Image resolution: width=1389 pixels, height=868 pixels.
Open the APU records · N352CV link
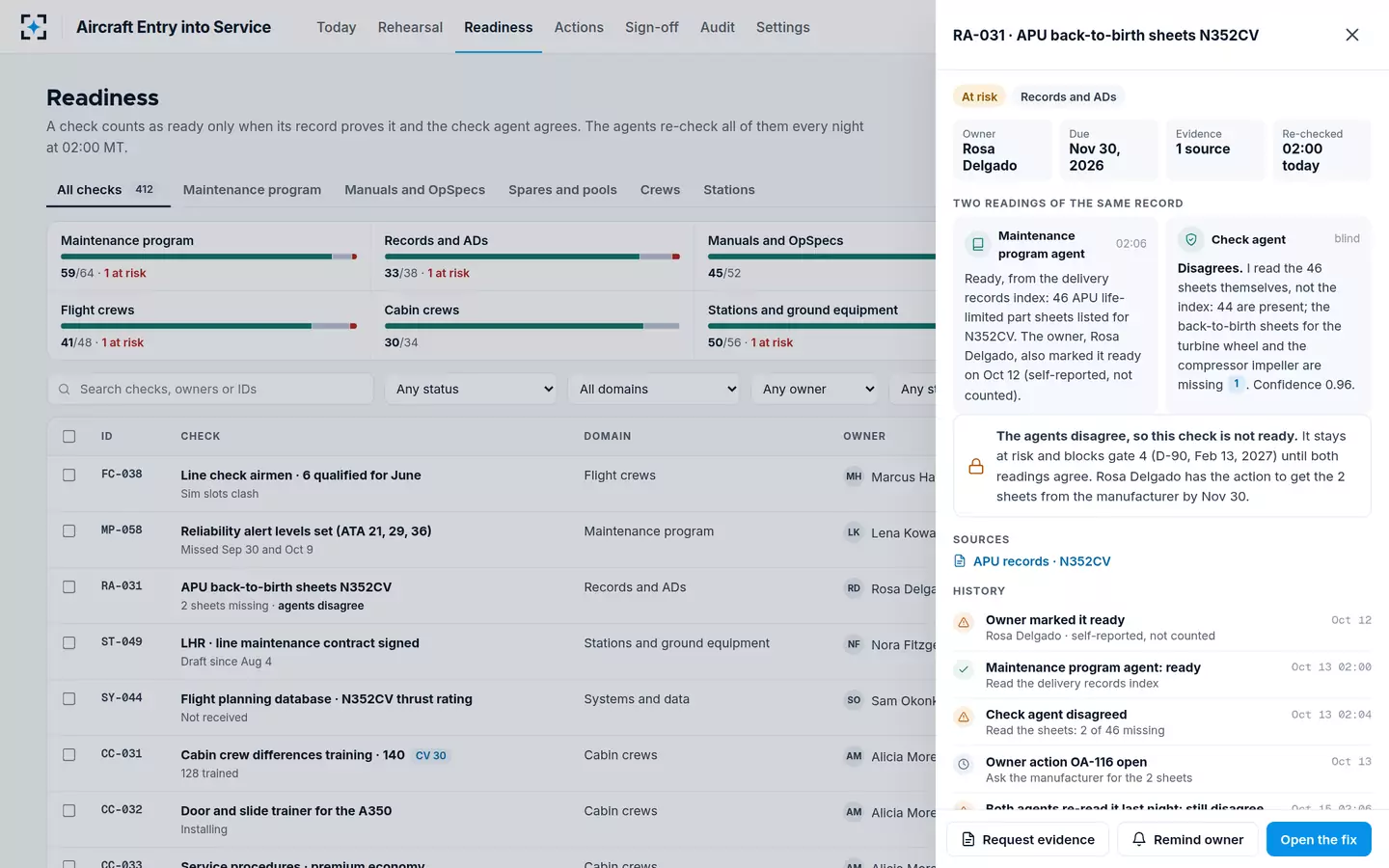(1042, 561)
